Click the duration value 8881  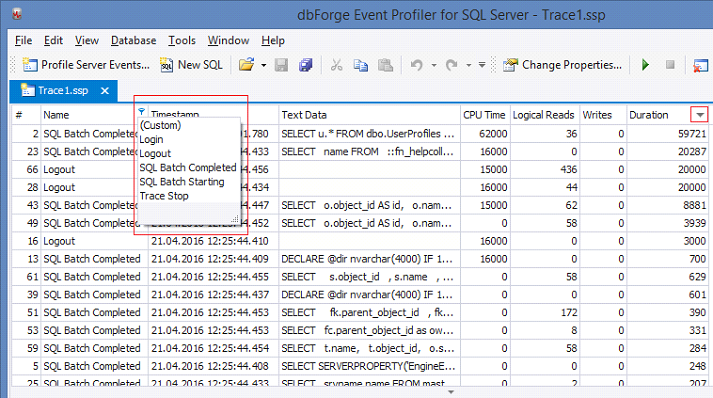coord(694,205)
